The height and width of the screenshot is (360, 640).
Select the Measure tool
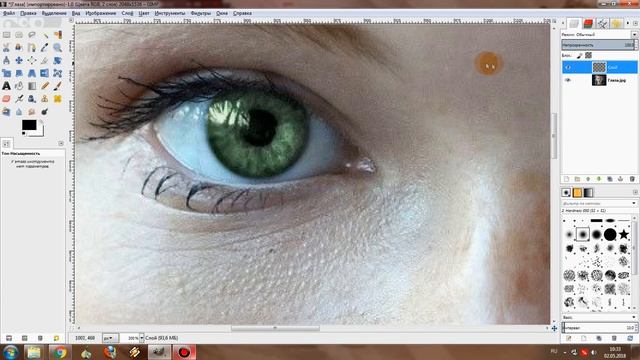[7, 60]
